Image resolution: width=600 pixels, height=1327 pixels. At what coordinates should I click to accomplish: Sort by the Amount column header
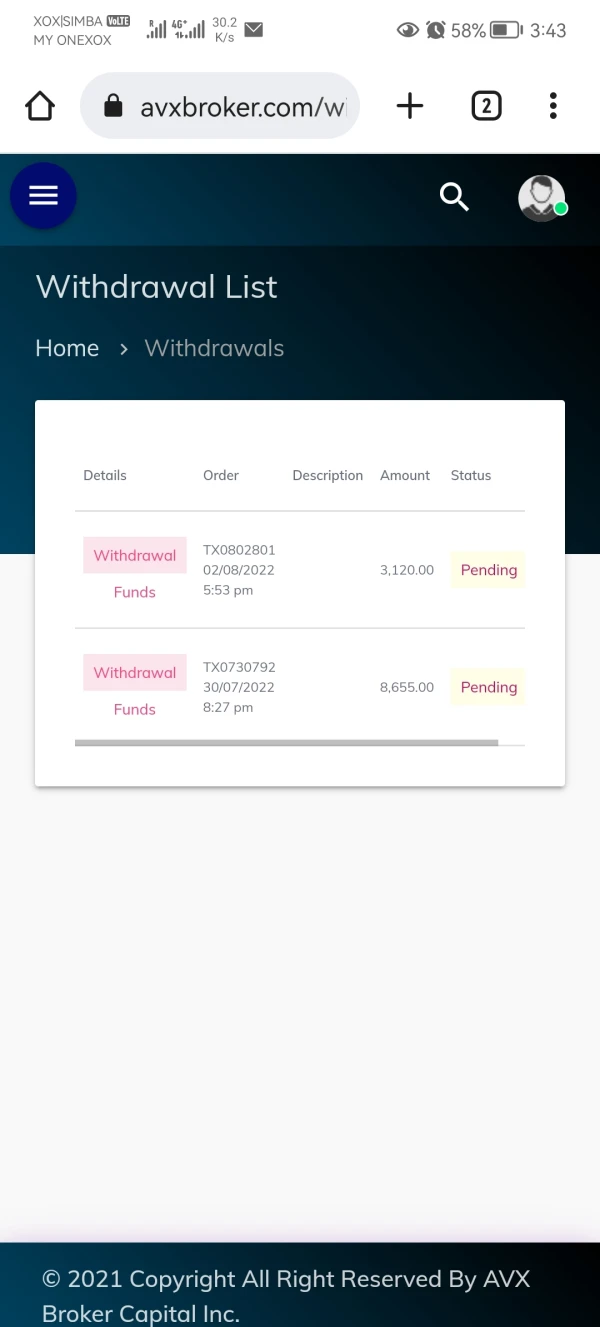pos(405,475)
